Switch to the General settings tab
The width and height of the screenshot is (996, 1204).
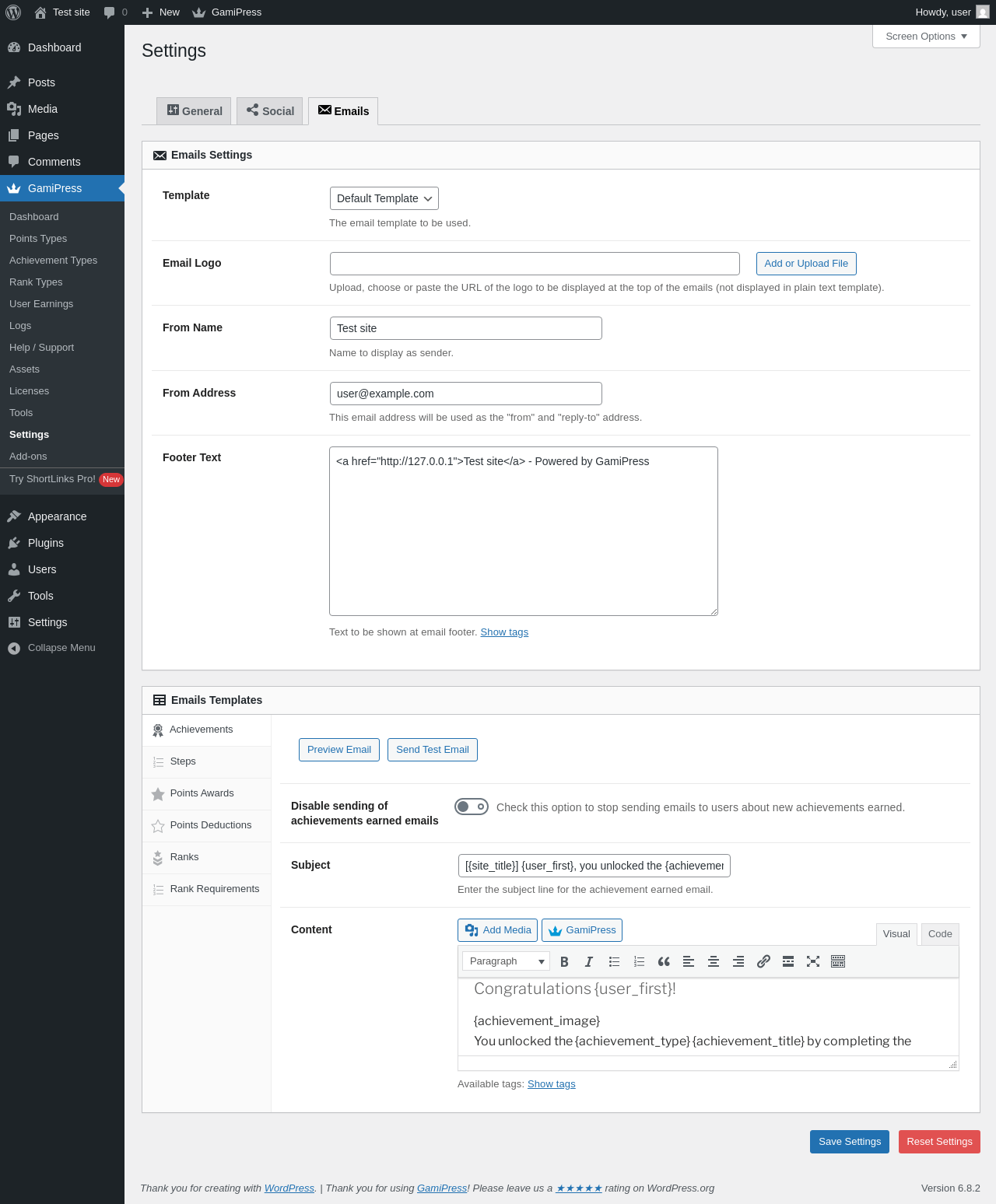194,111
